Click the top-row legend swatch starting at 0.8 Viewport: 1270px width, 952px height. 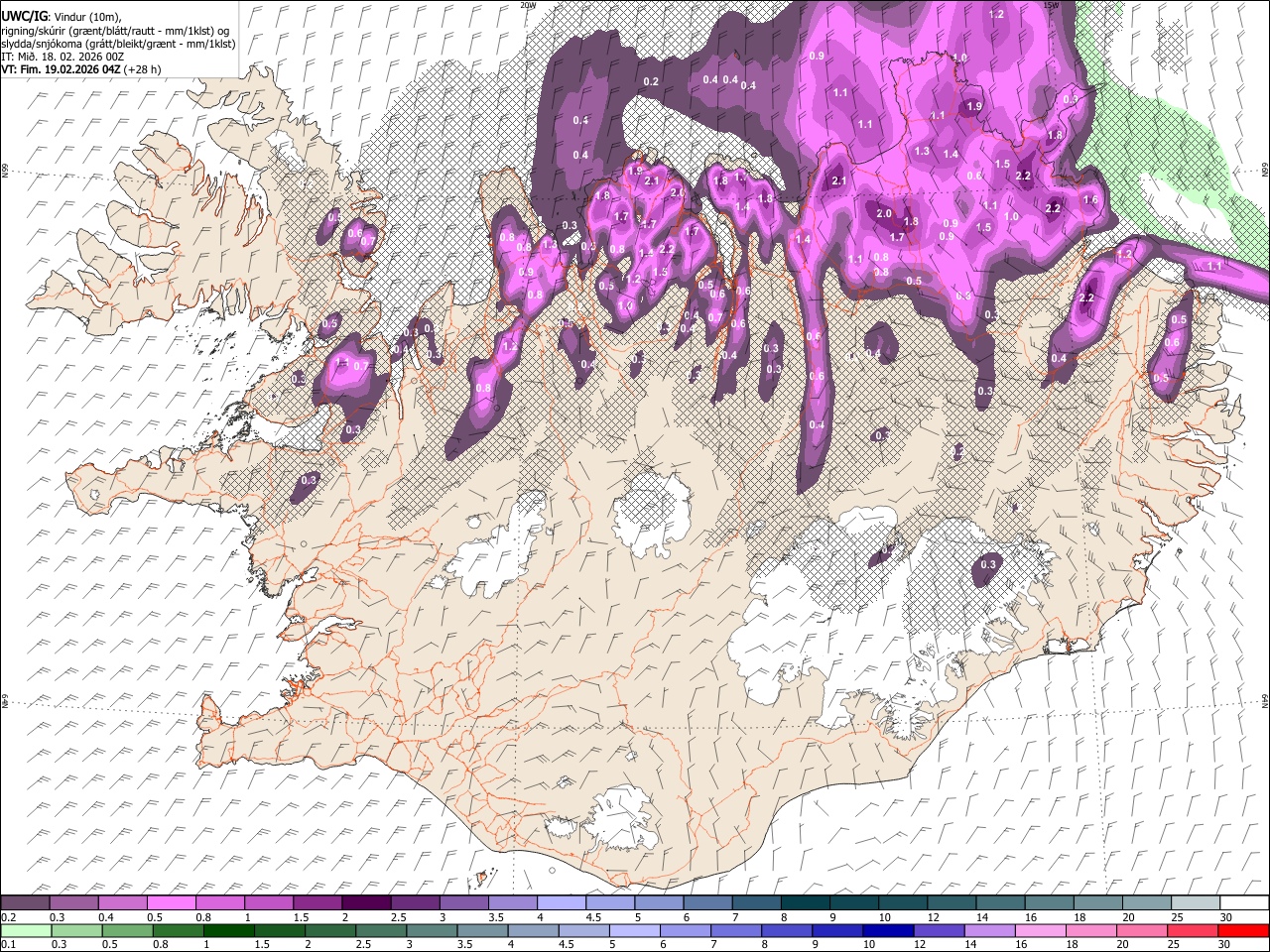tap(219, 903)
